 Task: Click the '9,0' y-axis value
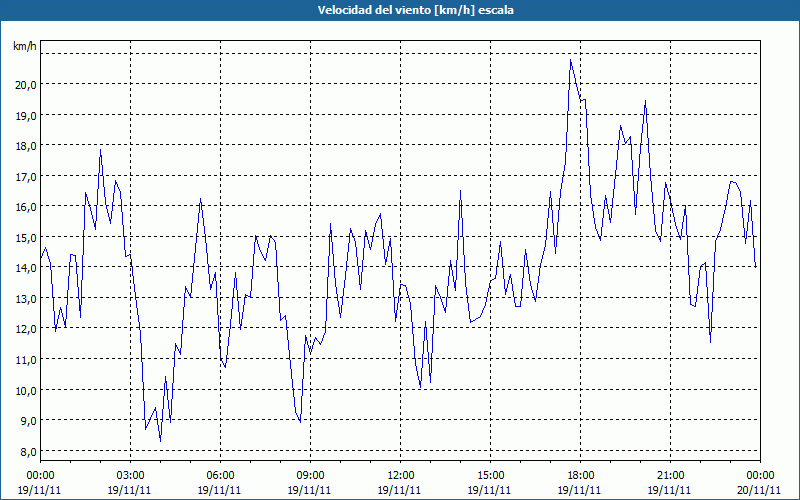pos(28,421)
